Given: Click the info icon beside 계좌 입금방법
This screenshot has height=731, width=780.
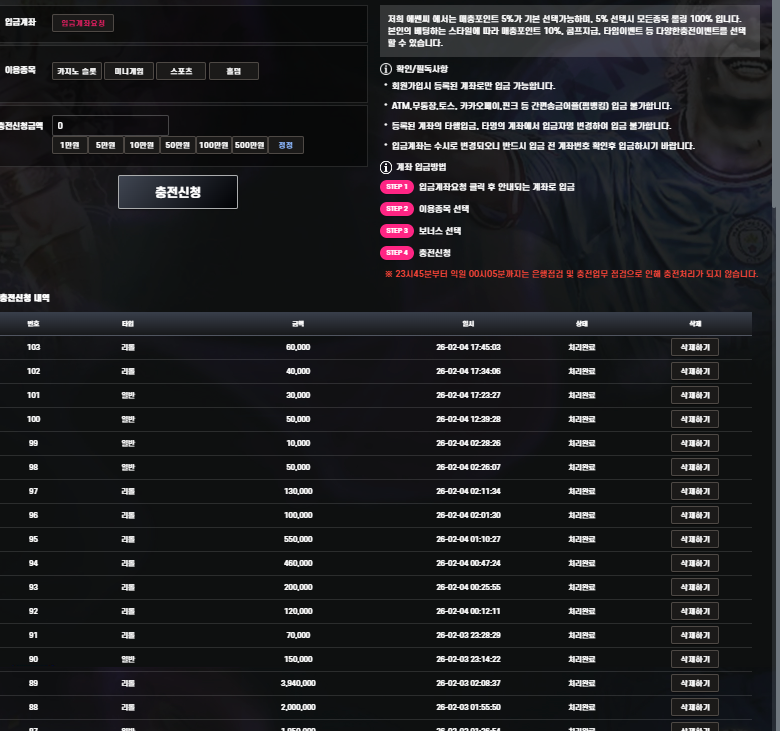Looking at the screenshot, I should click(386, 166).
